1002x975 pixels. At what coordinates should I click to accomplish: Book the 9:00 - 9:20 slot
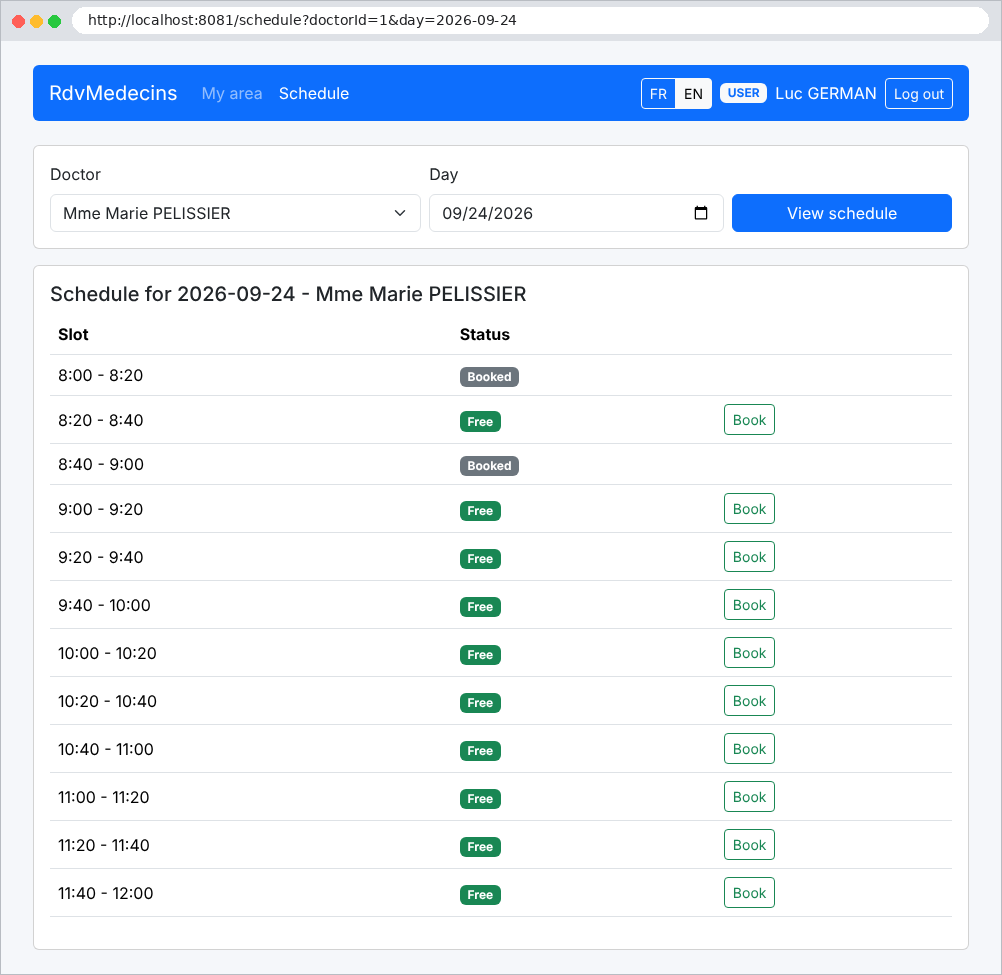pos(749,509)
